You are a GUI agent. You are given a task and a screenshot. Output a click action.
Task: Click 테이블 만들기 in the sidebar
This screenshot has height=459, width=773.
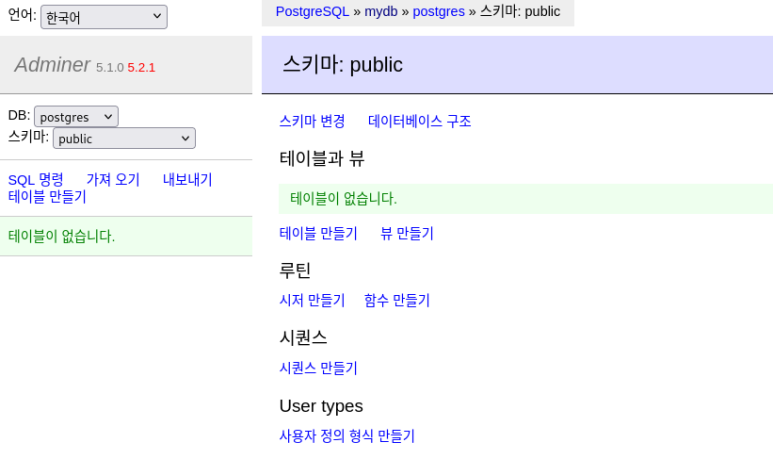pyautogui.click(x=47, y=197)
